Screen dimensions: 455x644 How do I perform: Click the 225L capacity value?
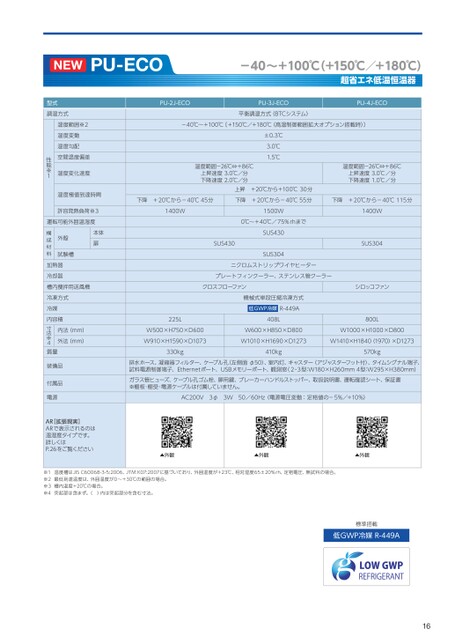pyautogui.click(x=175, y=319)
